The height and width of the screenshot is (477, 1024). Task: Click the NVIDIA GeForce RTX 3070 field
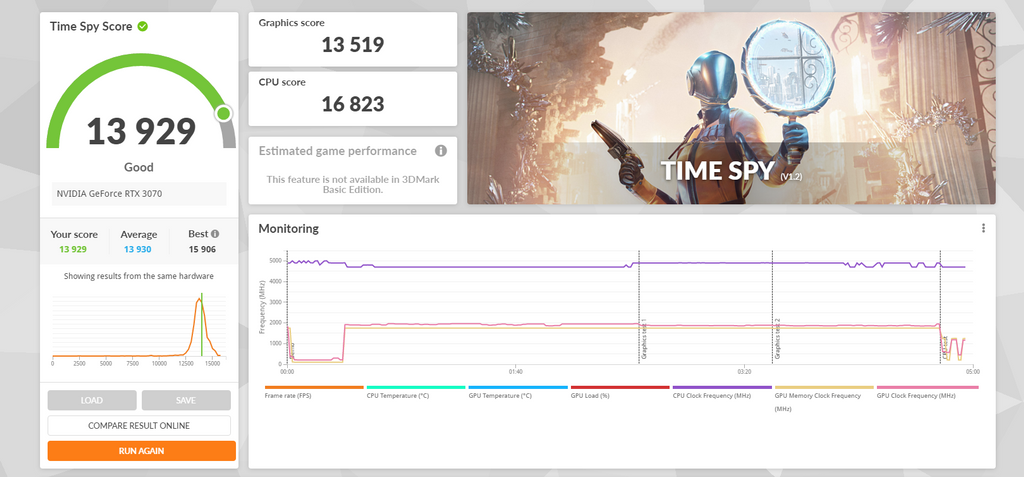pyautogui.click(x=139, y=193)
